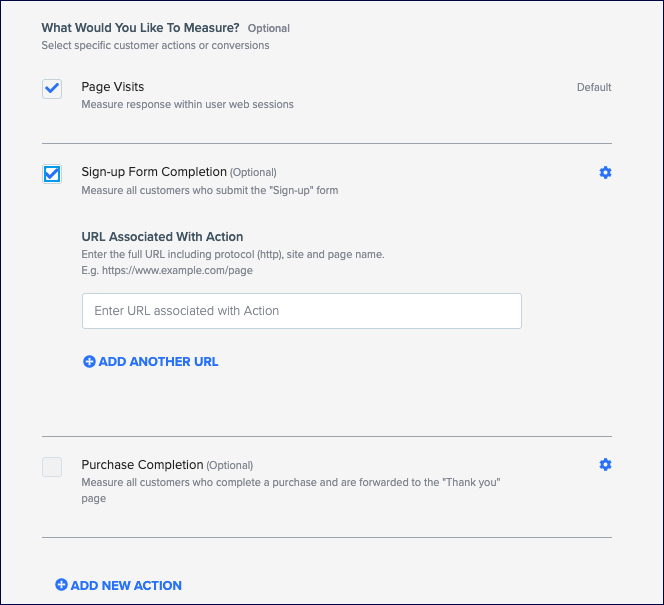The height and width of the screenshot is (605, 664).
Task: Click 'Select specific customer actions or conversions' text
Action: [155, 45]
